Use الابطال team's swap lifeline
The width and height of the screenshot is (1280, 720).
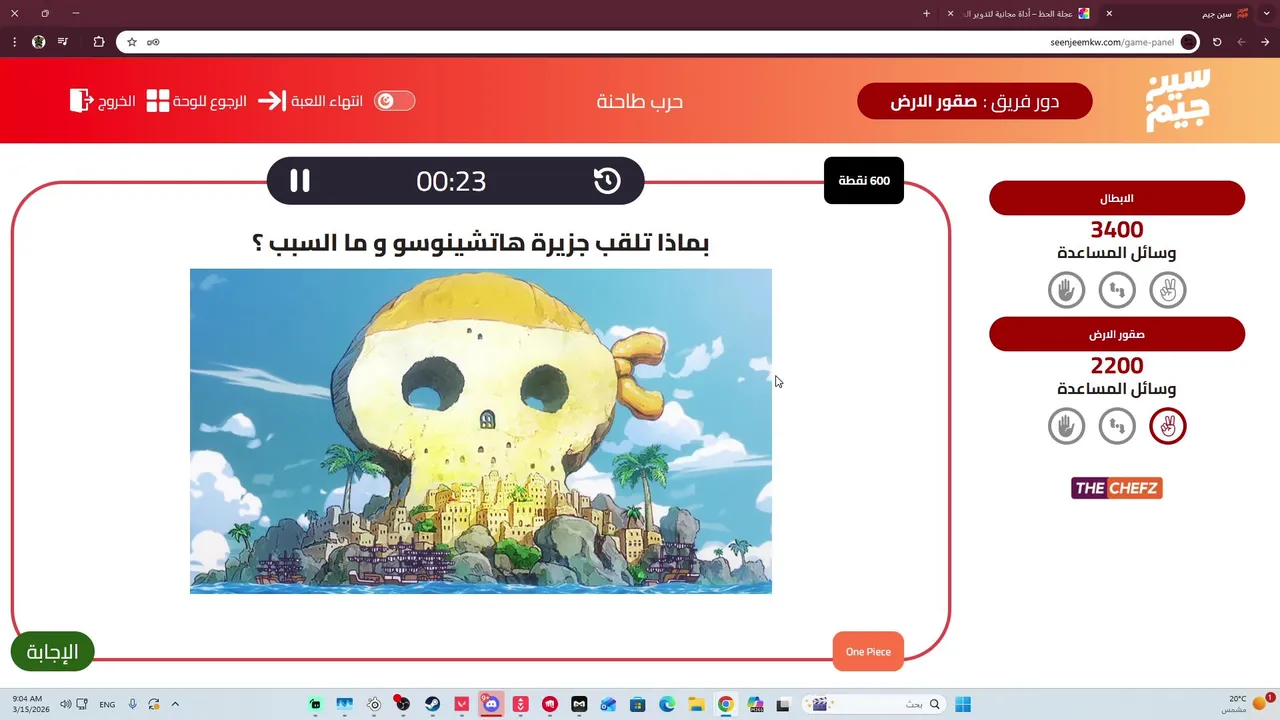[x=1117, y=290]
